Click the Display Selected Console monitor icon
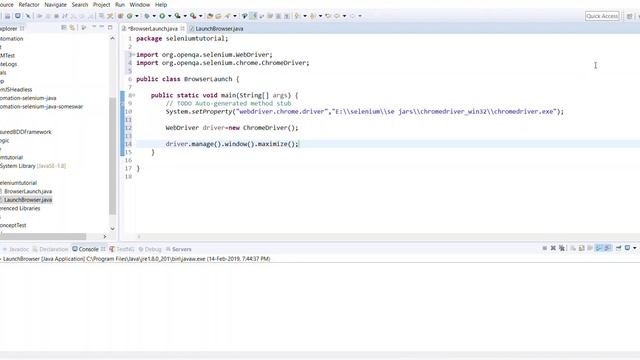 tap(627, 248)
